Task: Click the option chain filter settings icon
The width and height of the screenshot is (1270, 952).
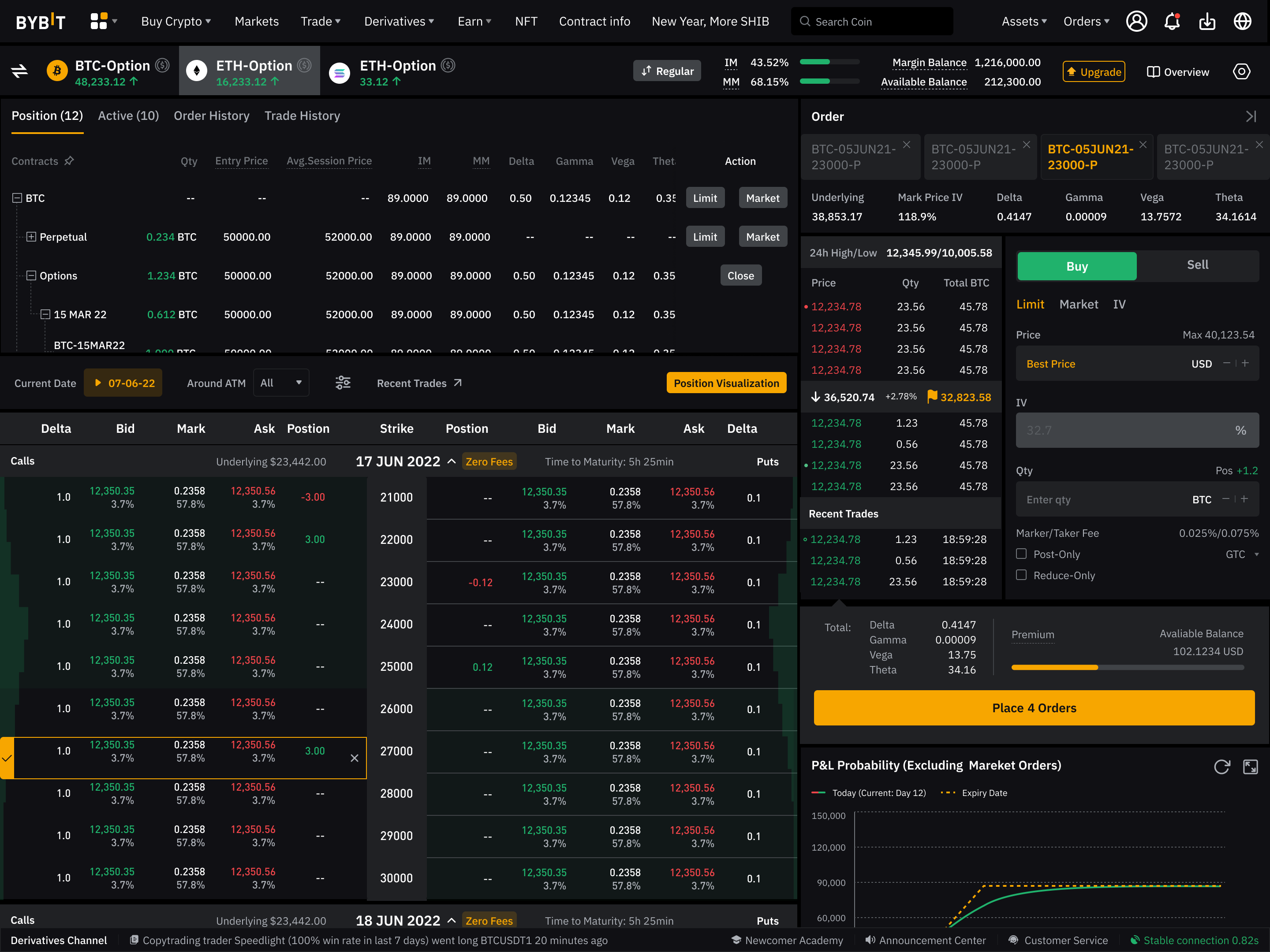Action: coord(343,383)
